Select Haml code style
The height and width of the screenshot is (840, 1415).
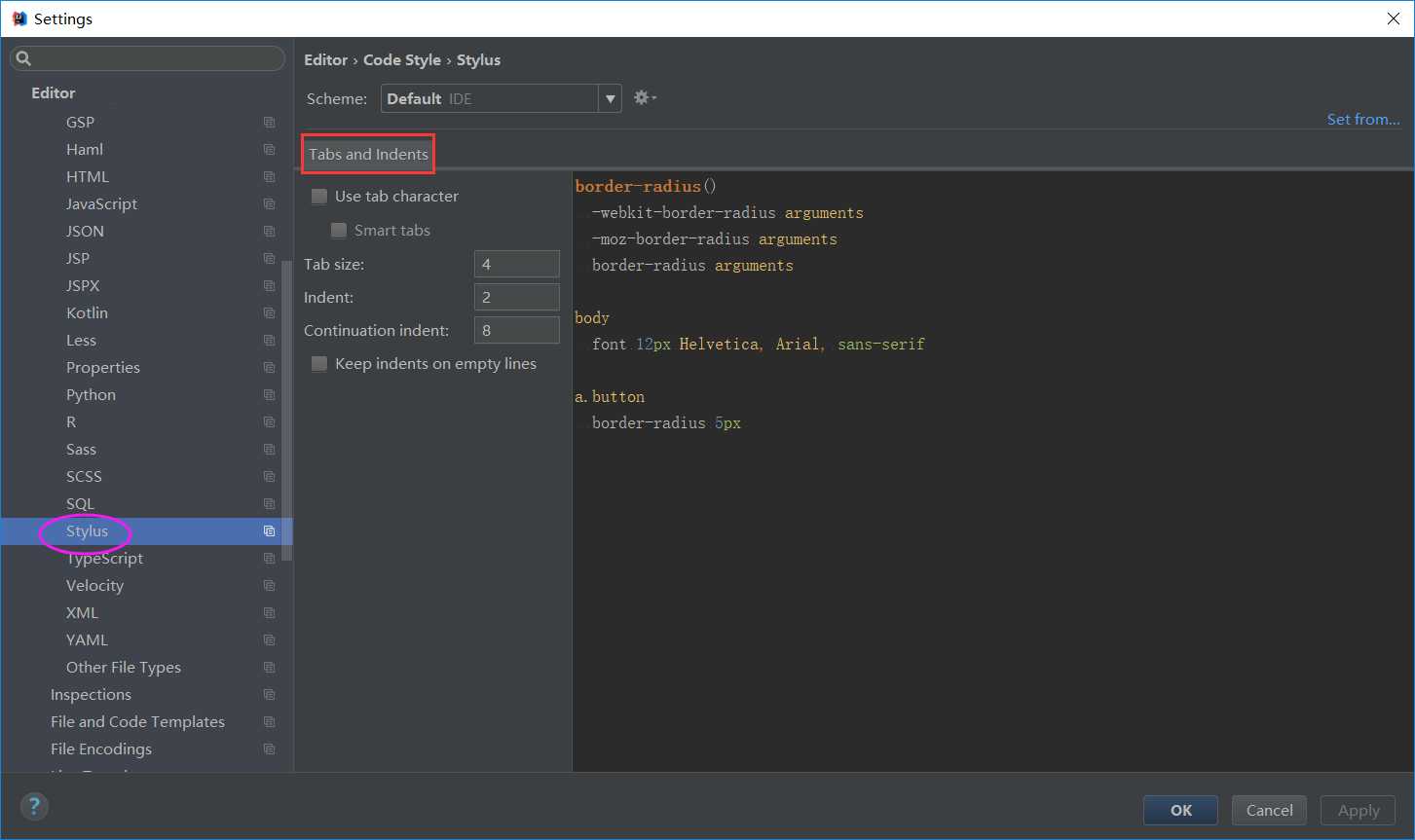85,150
